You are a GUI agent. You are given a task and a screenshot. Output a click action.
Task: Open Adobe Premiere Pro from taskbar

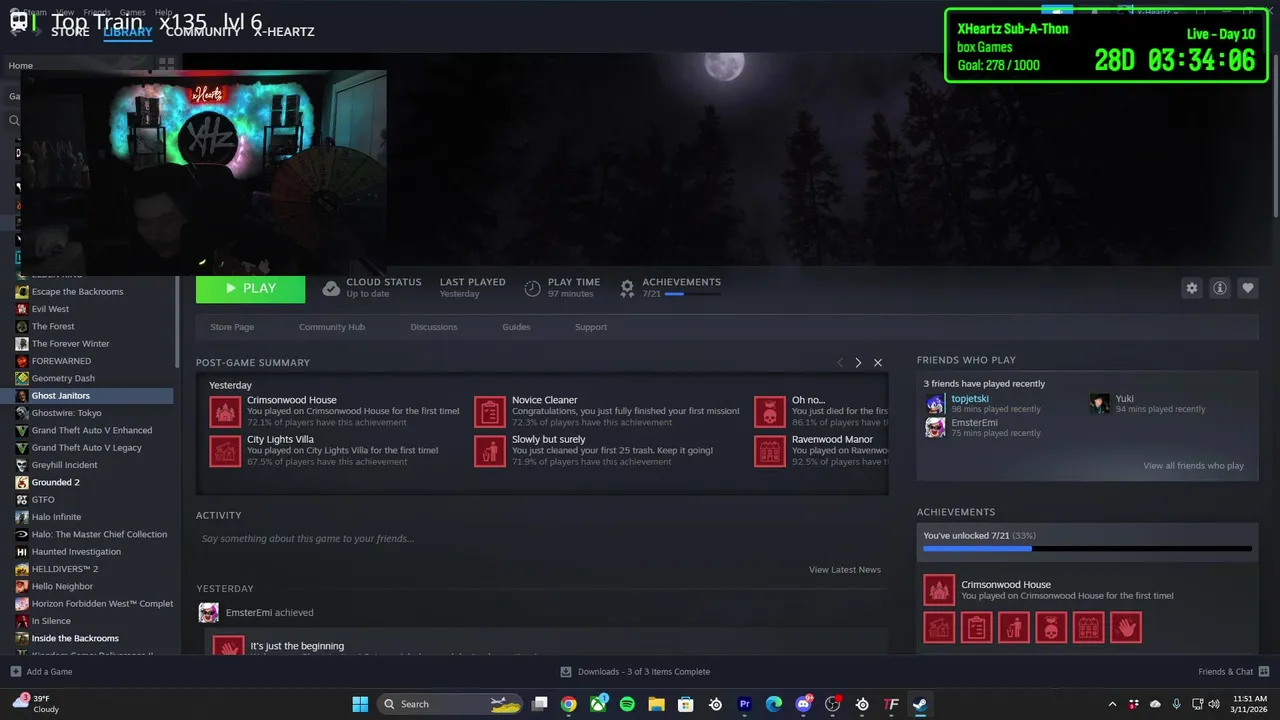pyautogui.click(x=744, y=704)
